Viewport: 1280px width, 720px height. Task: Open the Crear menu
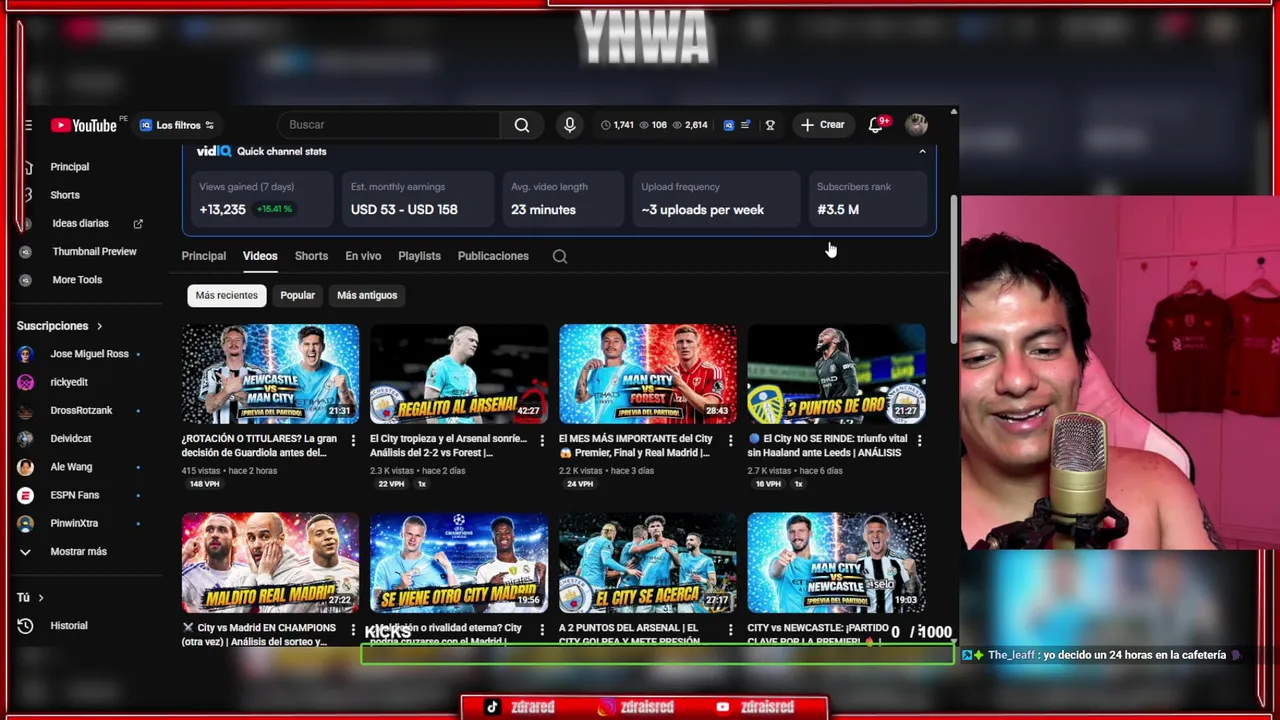click(823, 125)
